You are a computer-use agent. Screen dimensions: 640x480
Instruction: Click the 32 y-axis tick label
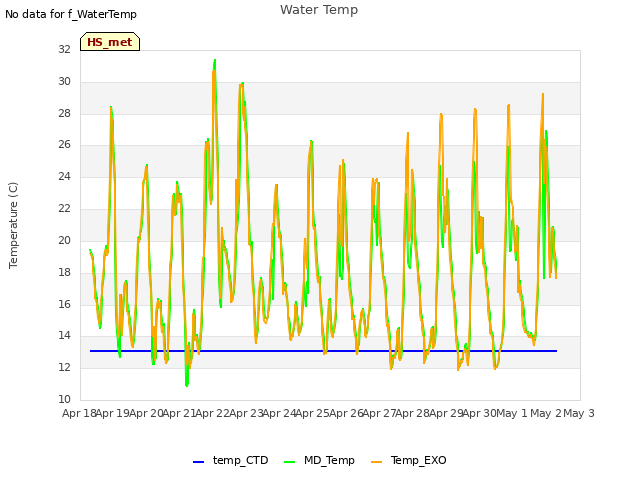[x=64, y=49]
